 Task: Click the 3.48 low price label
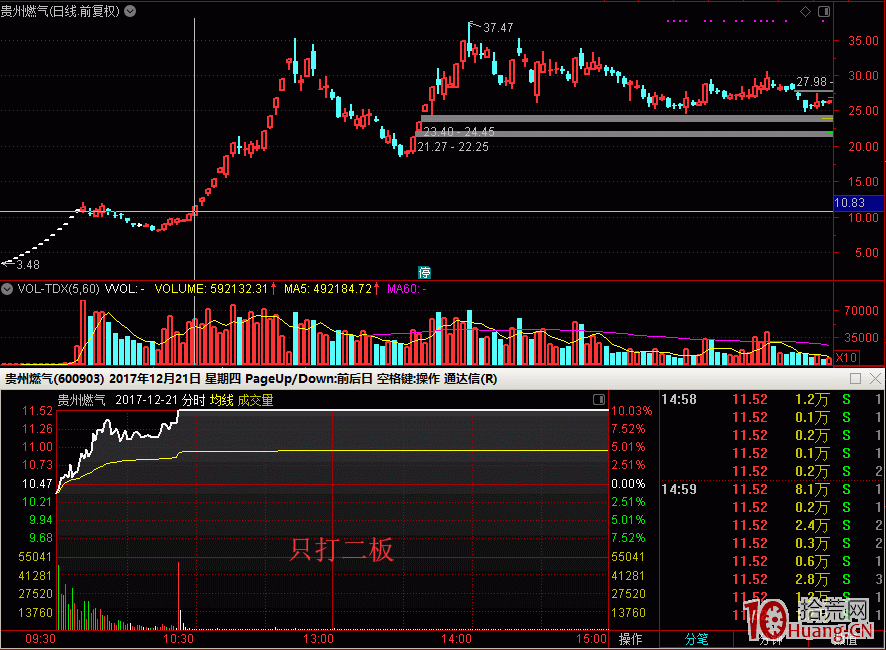pos(28,265)
